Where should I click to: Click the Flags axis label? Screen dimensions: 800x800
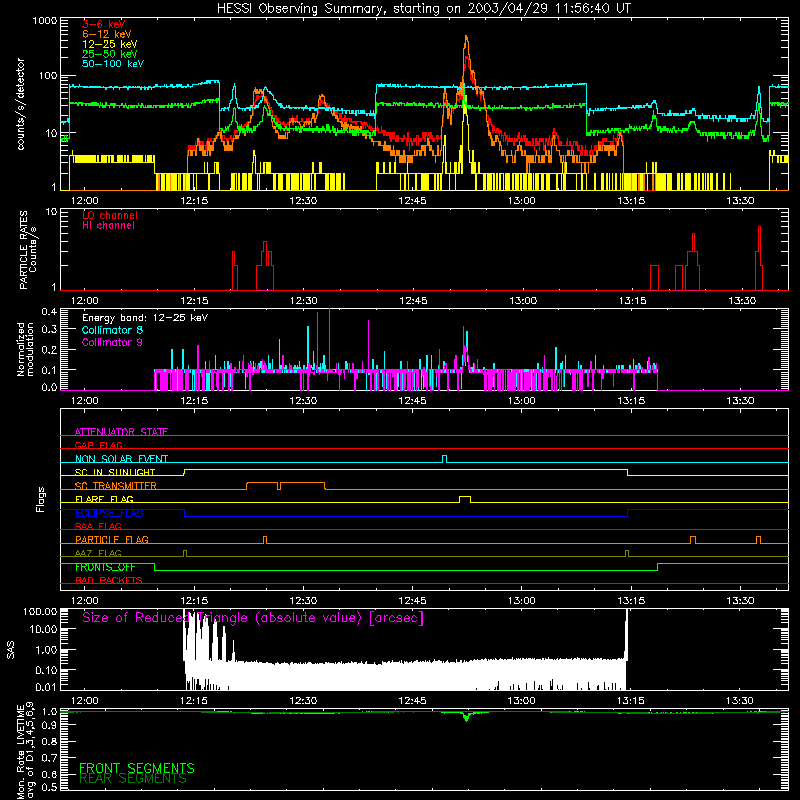(x=41, y=499)
